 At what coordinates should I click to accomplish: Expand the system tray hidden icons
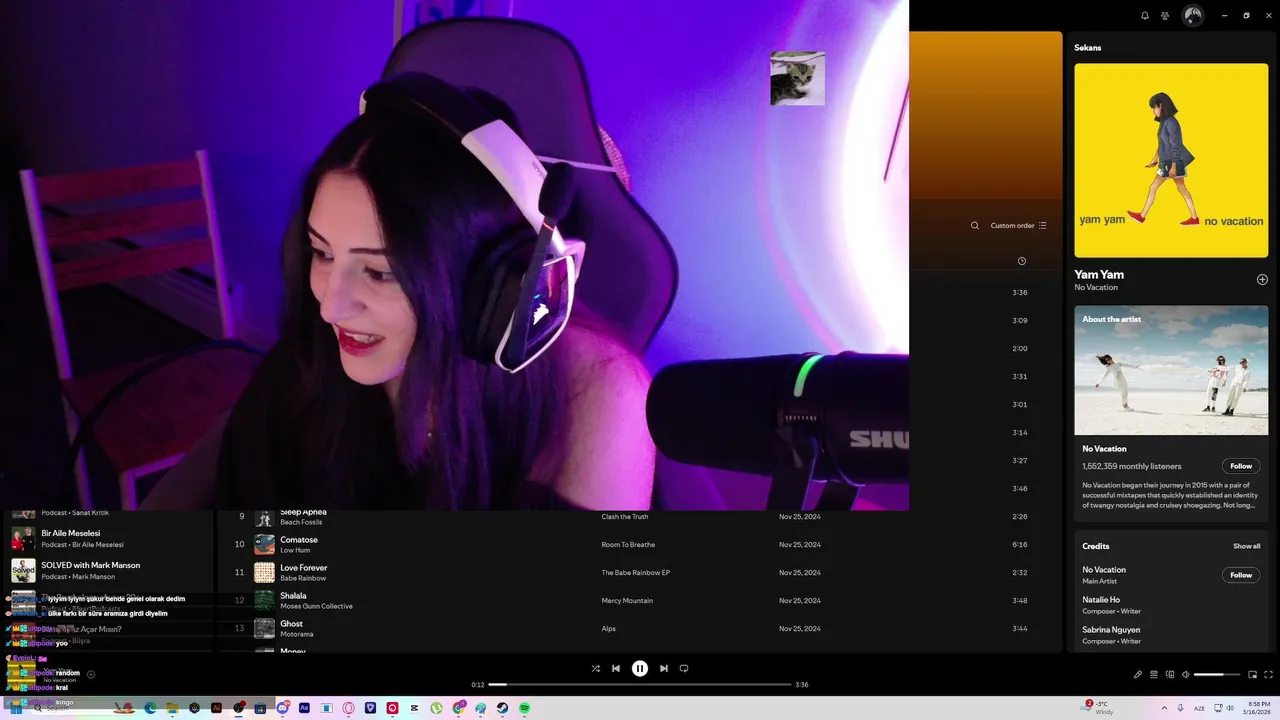tap(1164, 708)
